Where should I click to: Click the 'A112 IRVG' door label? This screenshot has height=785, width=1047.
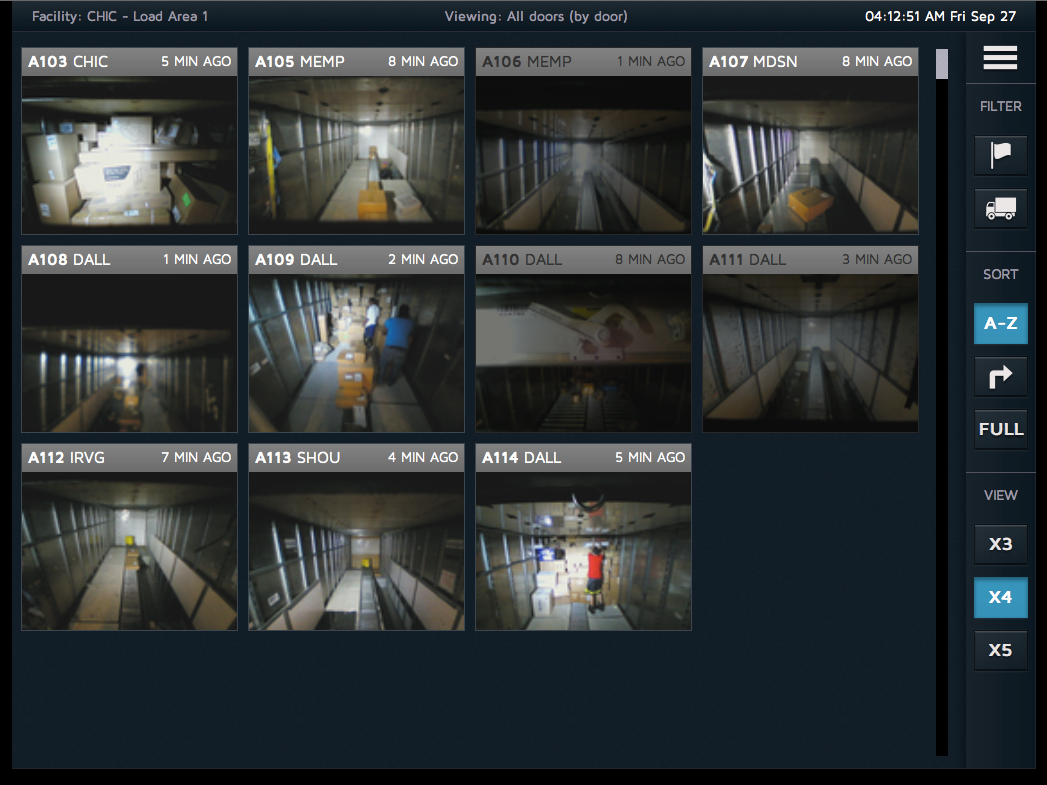pos(67,458)
